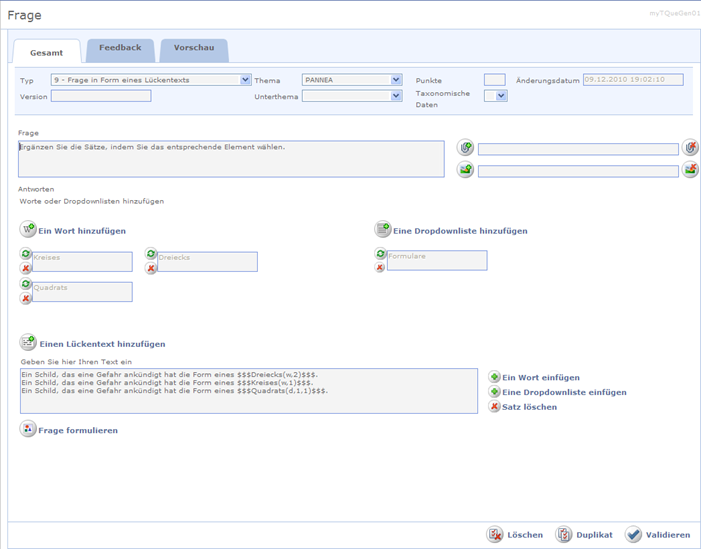Click the 'Satz löschen' red icon

coord(494,407)
